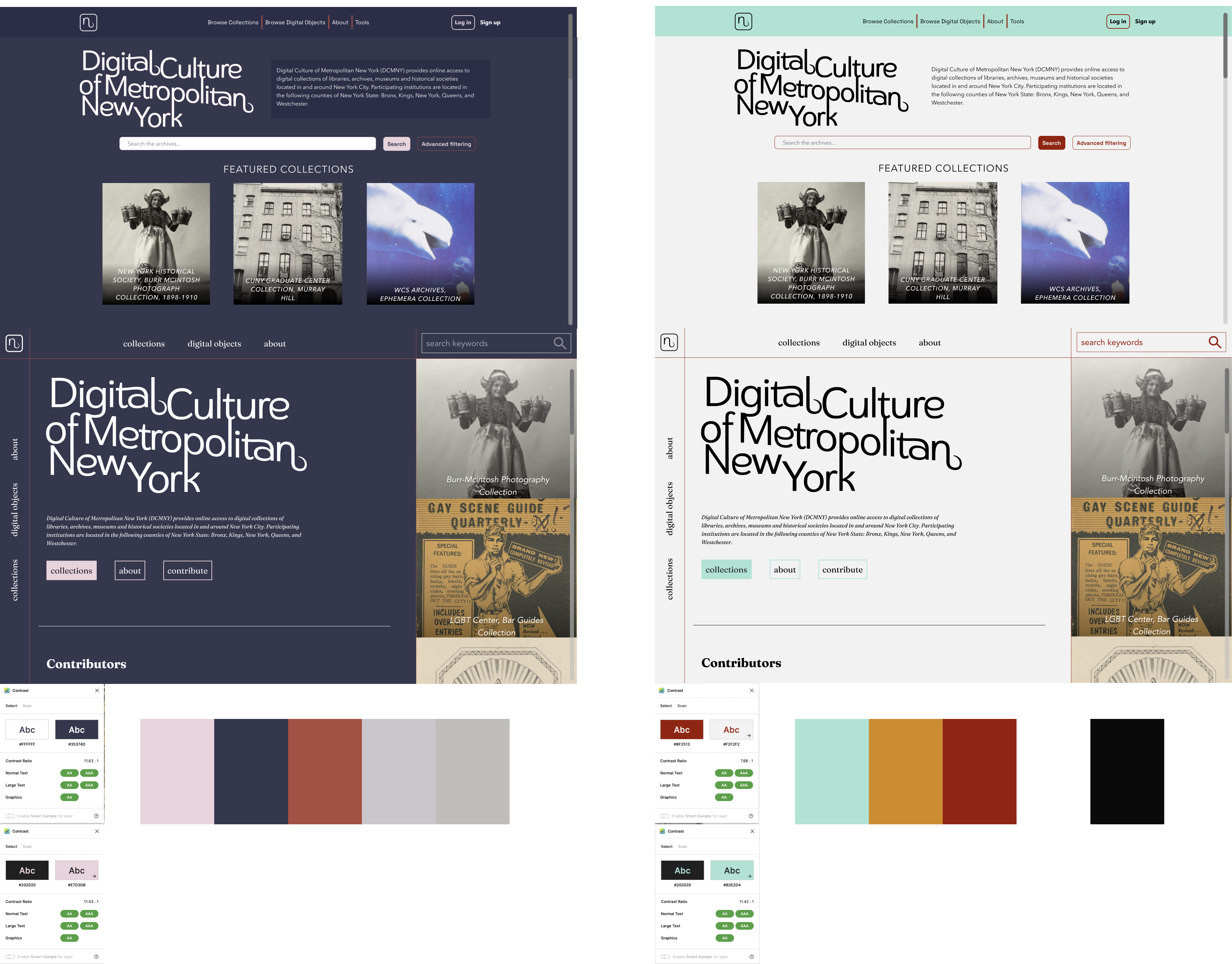Open Tools menu in the mint header

[x=1017, y=21]
